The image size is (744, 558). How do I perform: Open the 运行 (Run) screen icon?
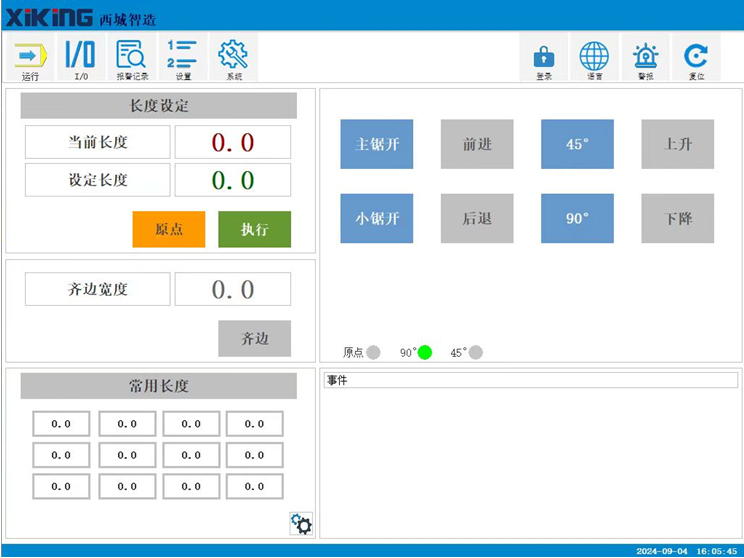tap(30, 57)
